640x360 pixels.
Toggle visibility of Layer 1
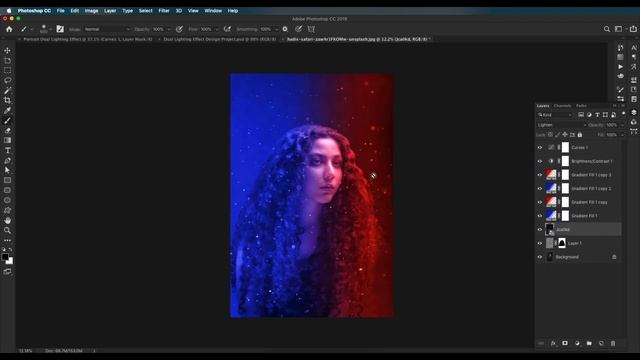(540, 243)
